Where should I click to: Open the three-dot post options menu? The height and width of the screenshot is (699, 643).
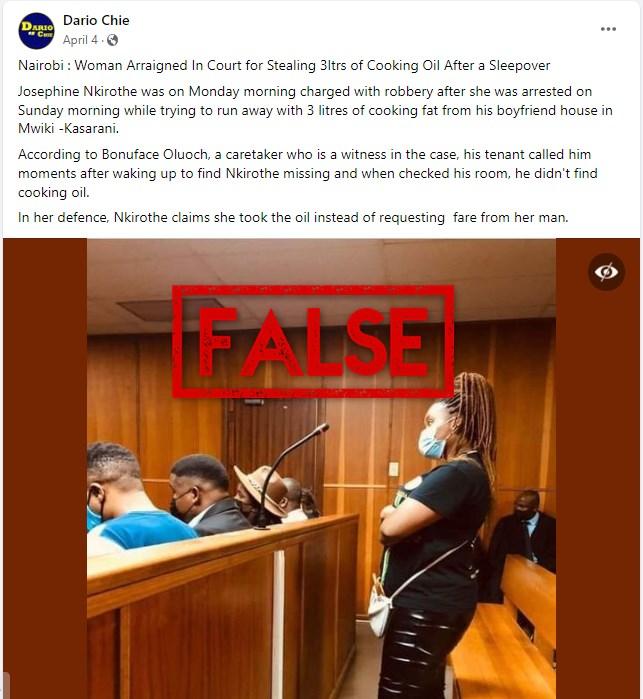(x=608, y=29)
